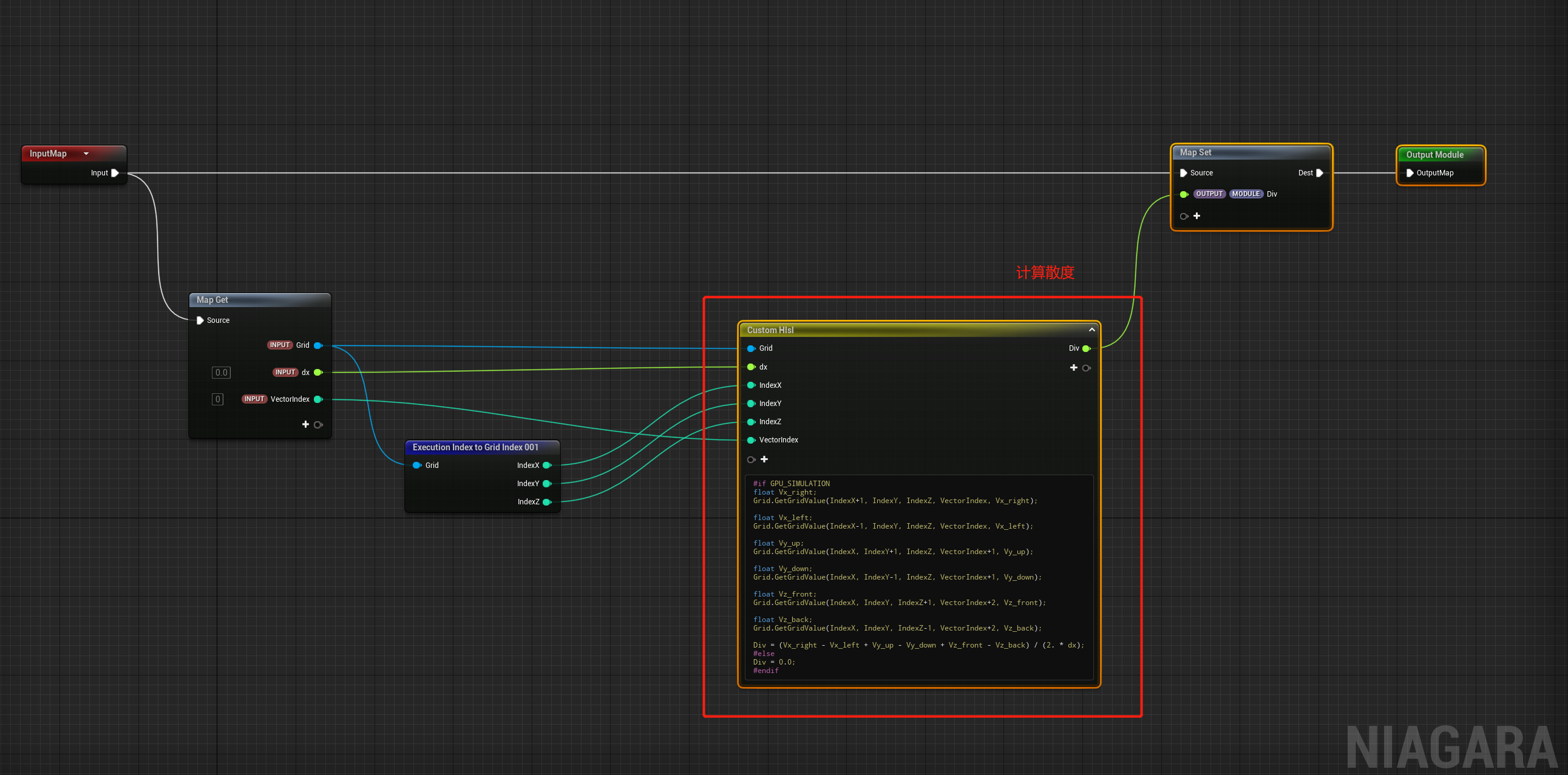Click the VectorIndex default value field
The image size is (1568, 775).
(217, 399)
